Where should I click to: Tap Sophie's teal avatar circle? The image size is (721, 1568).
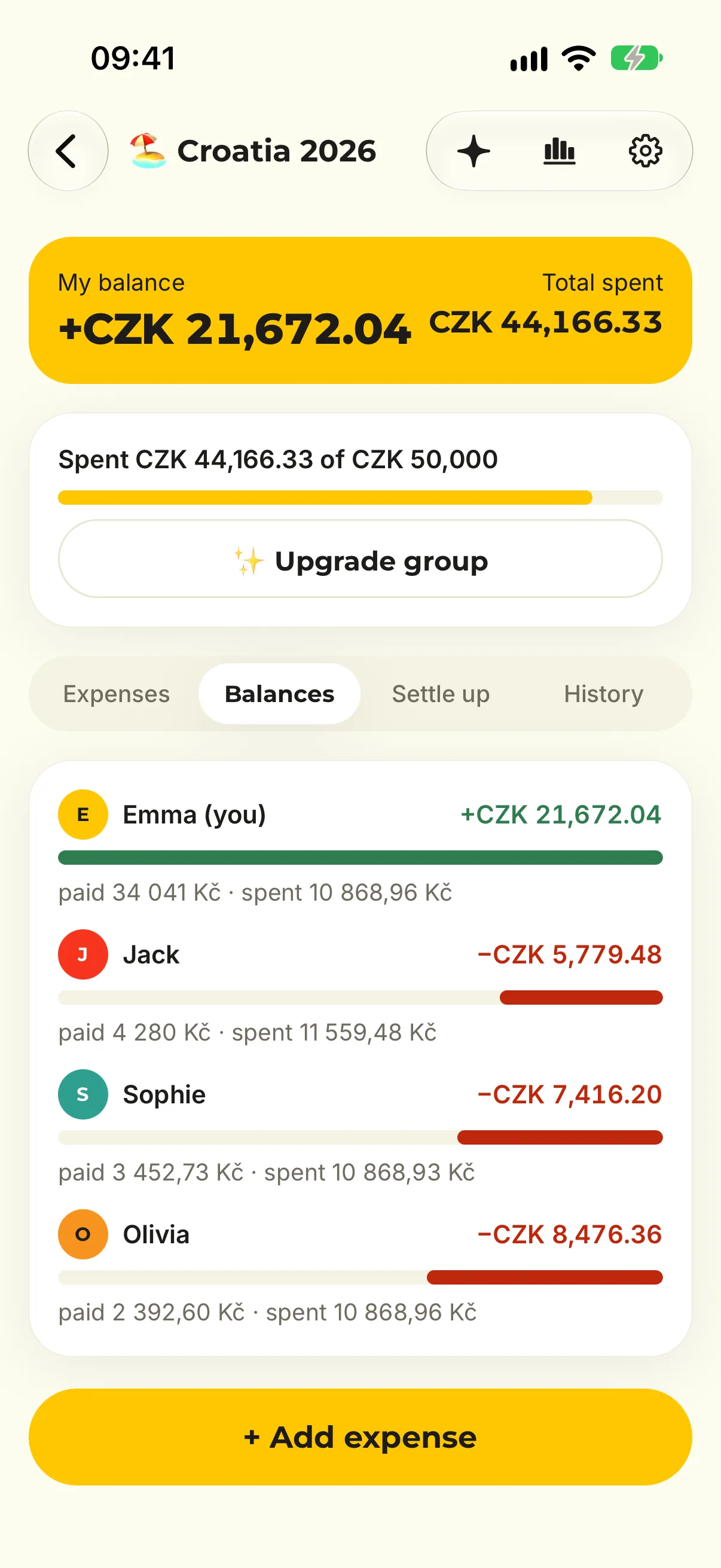[83, 1094]
